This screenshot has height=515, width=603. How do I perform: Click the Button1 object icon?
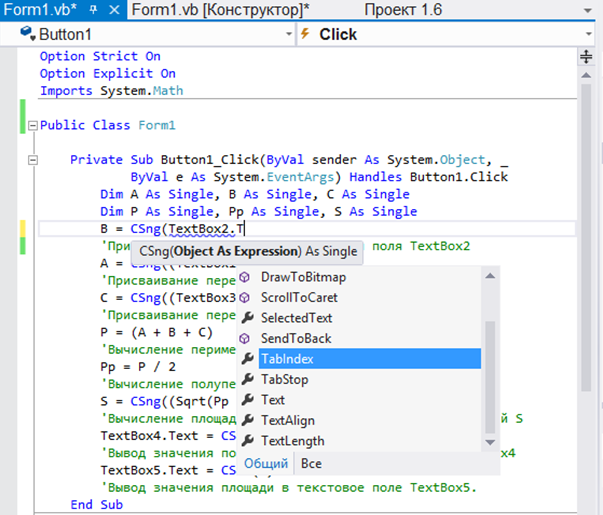(x=27, y=33)
